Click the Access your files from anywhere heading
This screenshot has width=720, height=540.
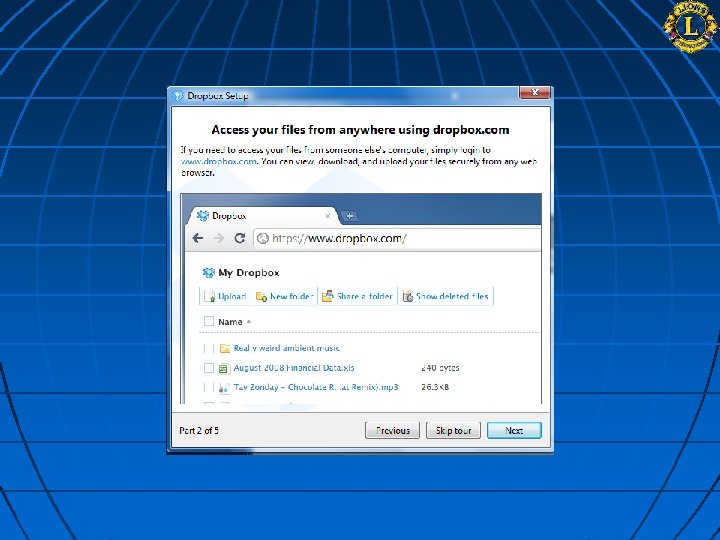[x=360, y=130]
